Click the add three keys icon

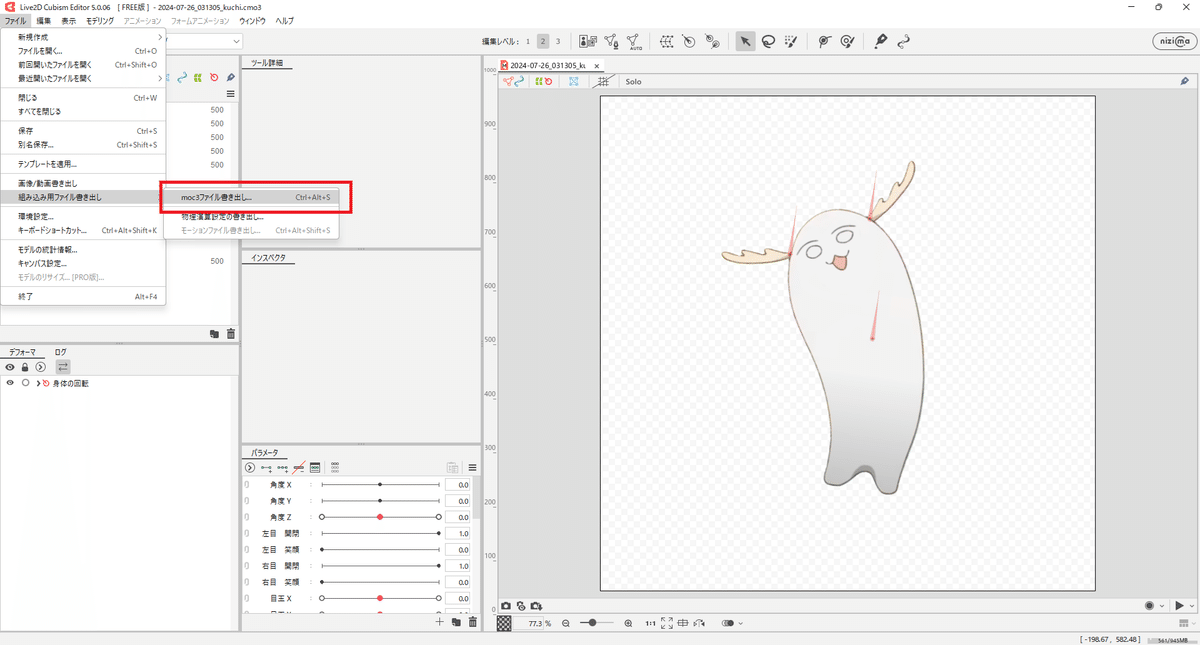pos(283,467)
